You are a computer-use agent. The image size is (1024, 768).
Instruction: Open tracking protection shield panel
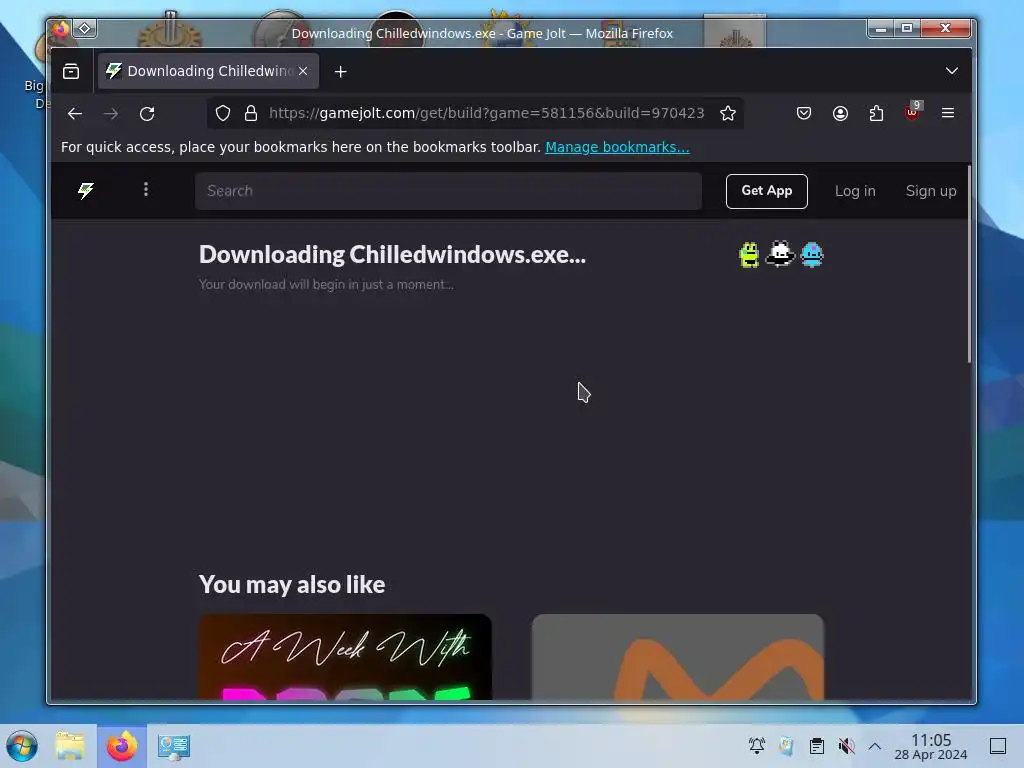[x=223, y=113]
